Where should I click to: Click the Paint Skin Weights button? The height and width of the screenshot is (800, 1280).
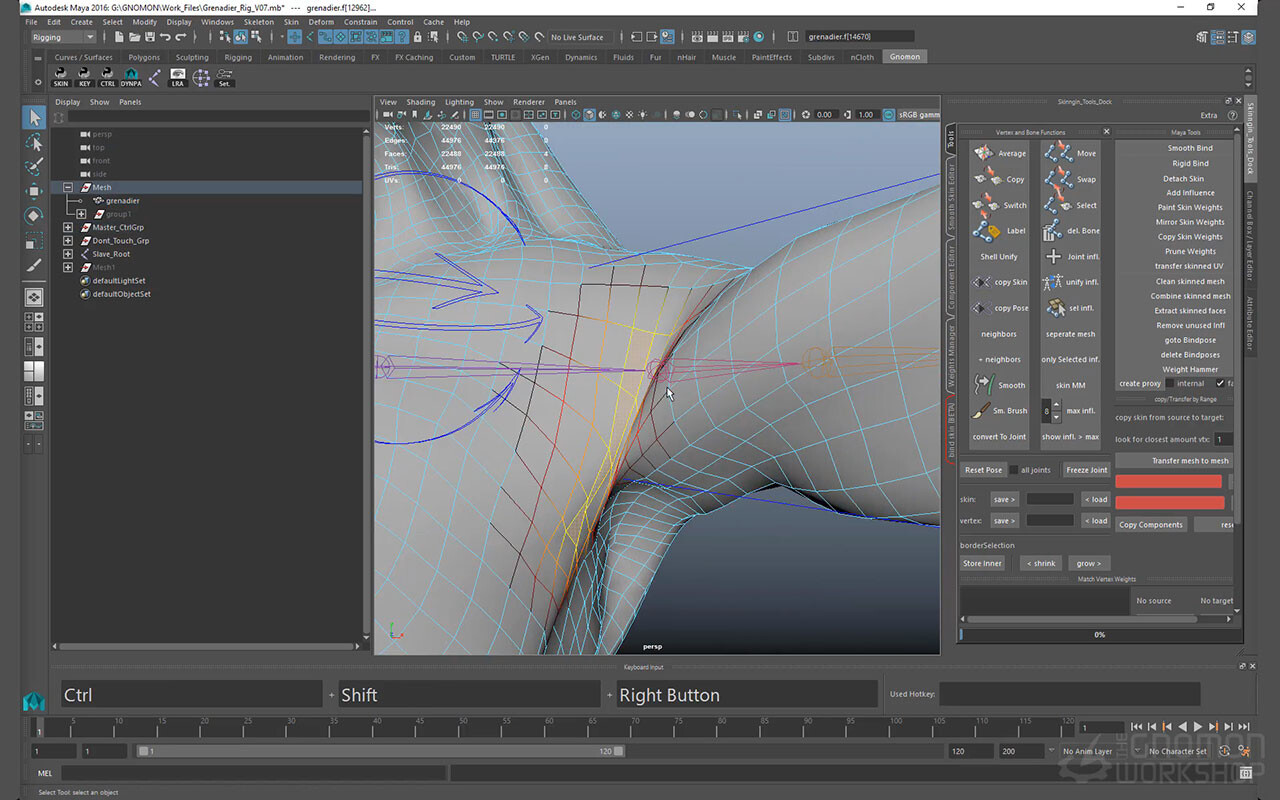(x=1189, y=207)
